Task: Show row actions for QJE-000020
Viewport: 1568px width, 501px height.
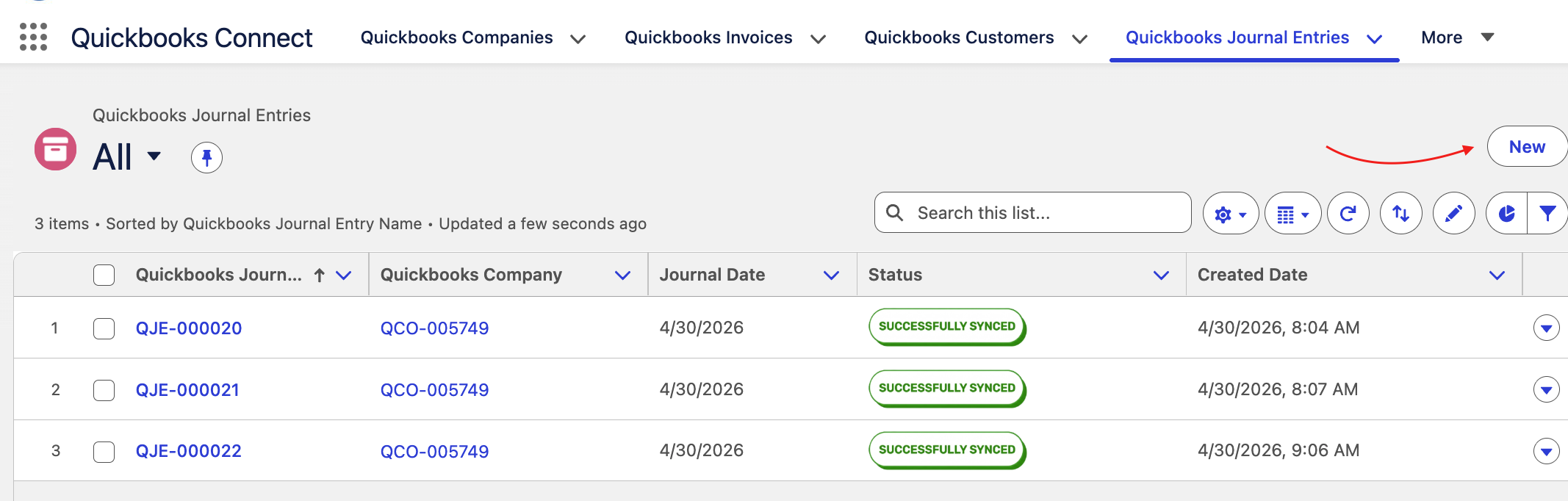Action: tap(1546, 328)
